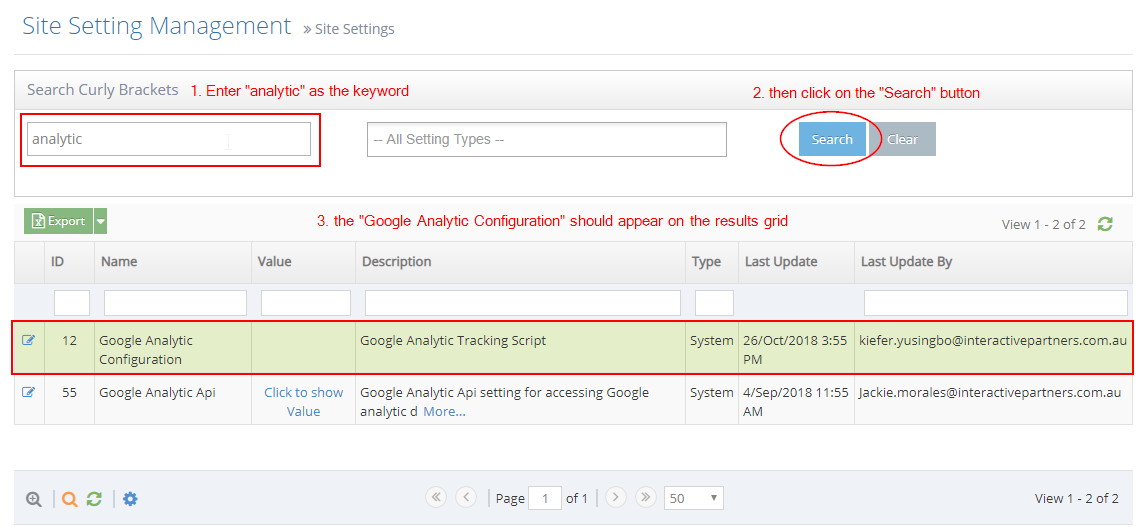Viewport: 1145px width, 527px height.
Task: Go to the first page
Action: pyautogui.click(x=436, y=497)
